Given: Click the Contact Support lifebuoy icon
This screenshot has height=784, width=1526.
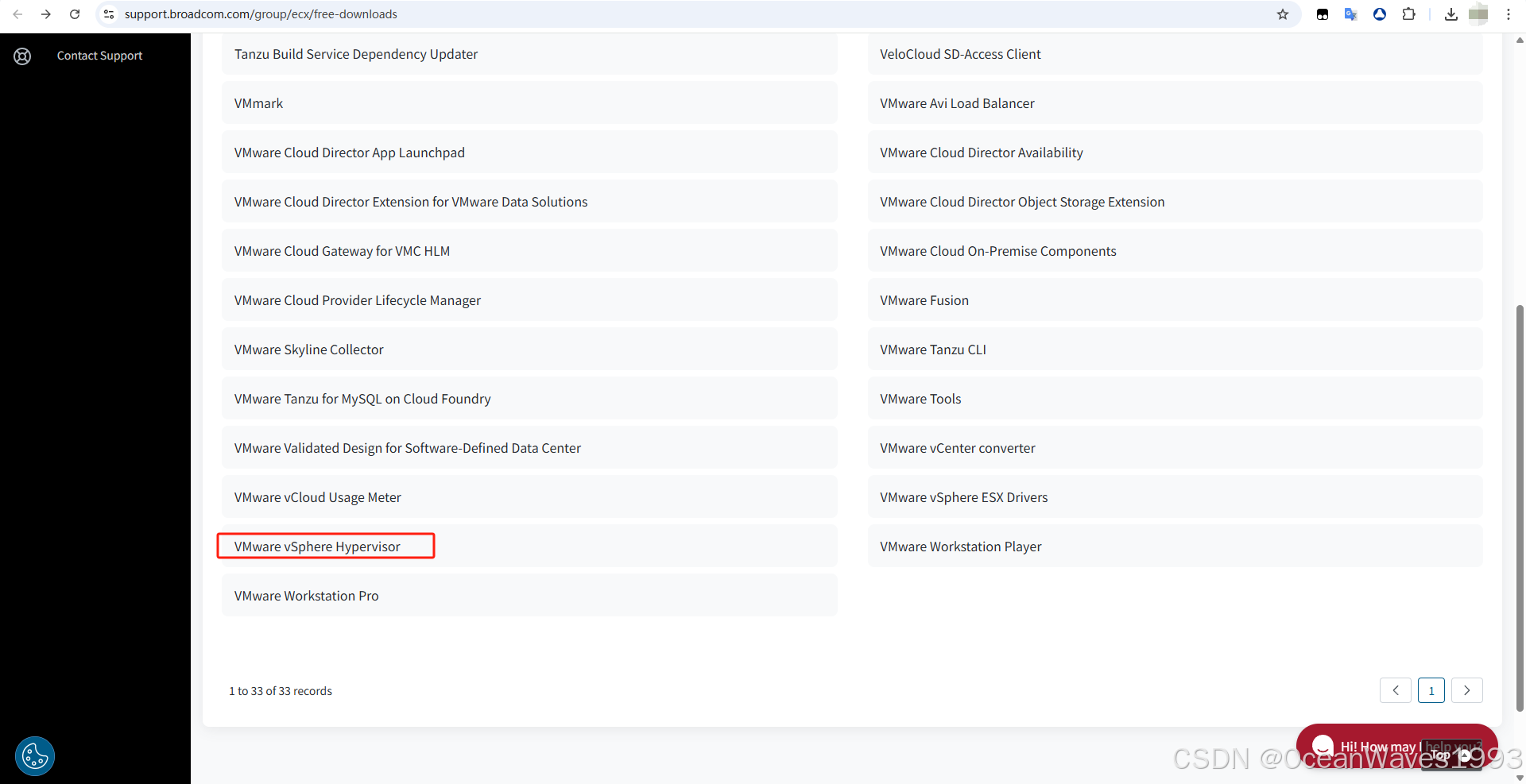Looking at the screenshot, I should (22, 56).
